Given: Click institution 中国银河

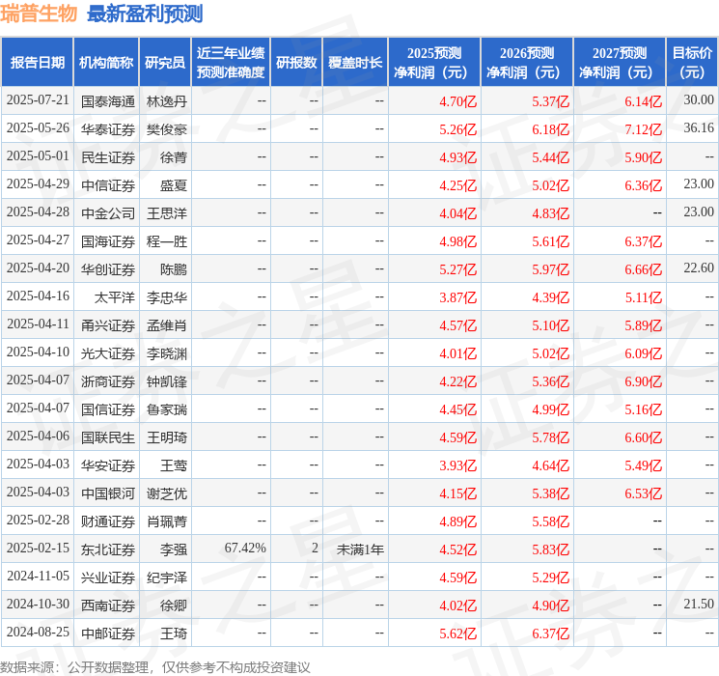Looking at the screenshot, I should coord(108,493).
